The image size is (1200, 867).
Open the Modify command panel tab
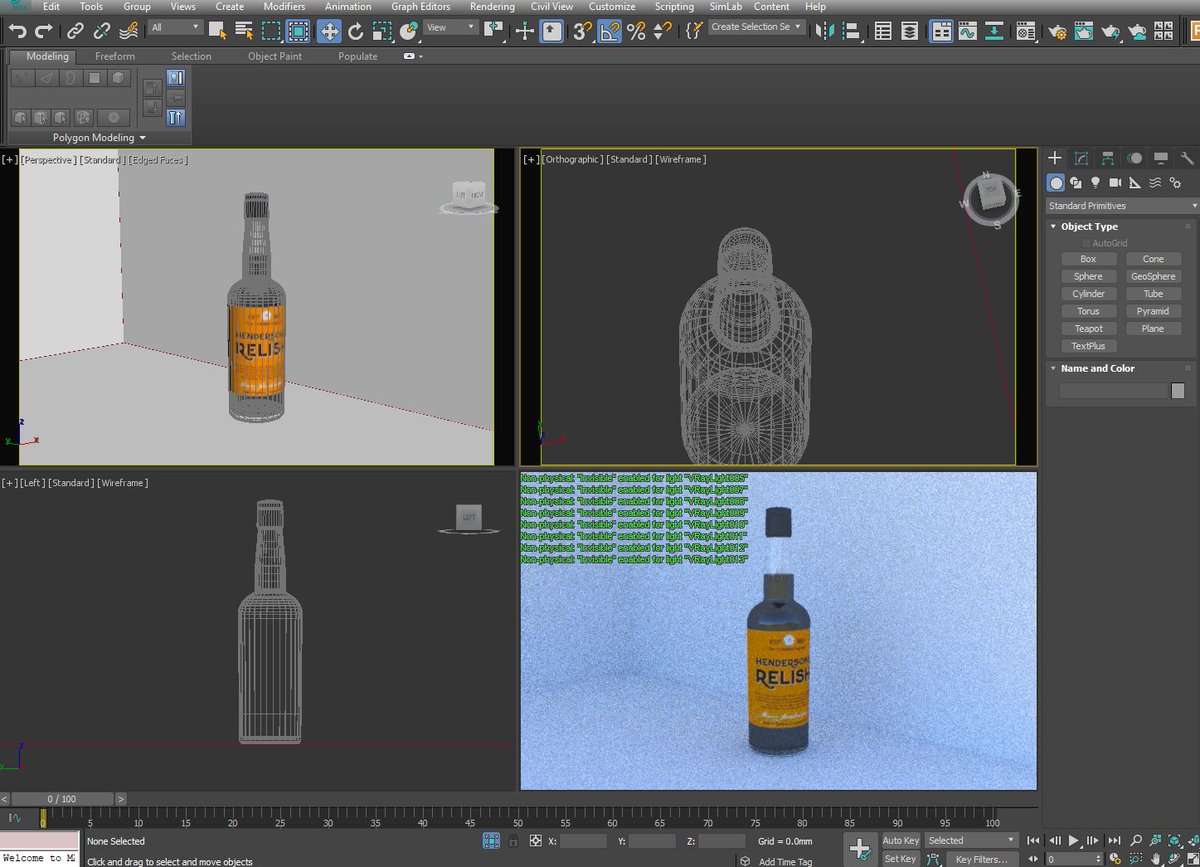[x=1081, y=158]
